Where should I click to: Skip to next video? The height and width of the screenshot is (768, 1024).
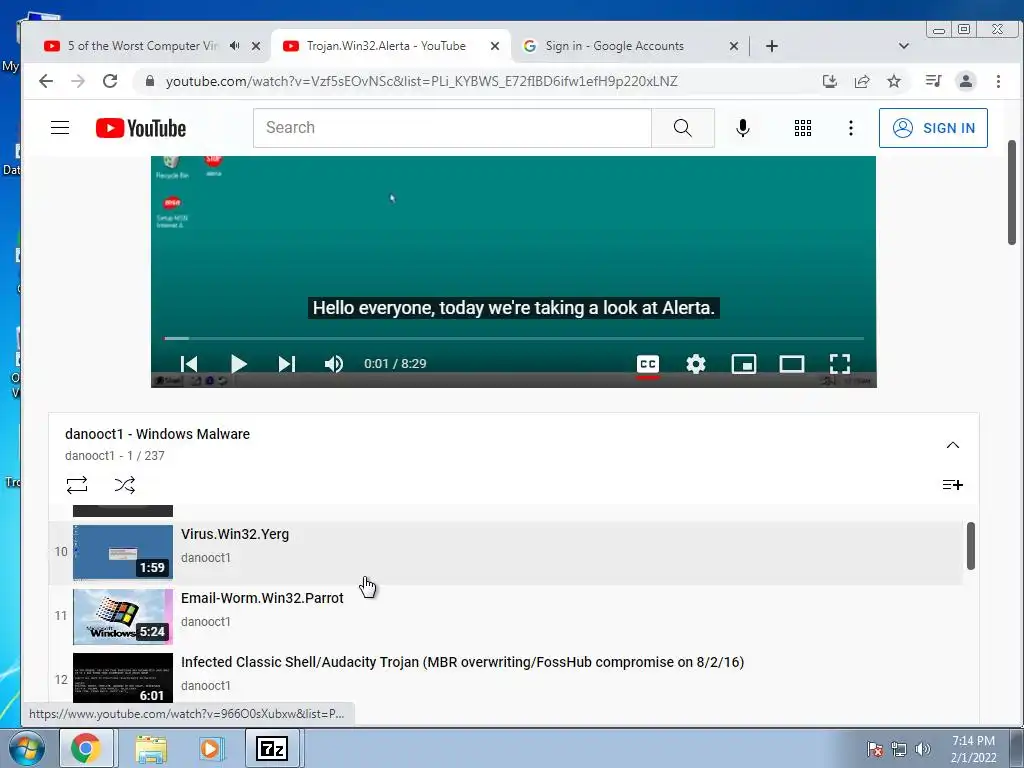pos(287,364)
